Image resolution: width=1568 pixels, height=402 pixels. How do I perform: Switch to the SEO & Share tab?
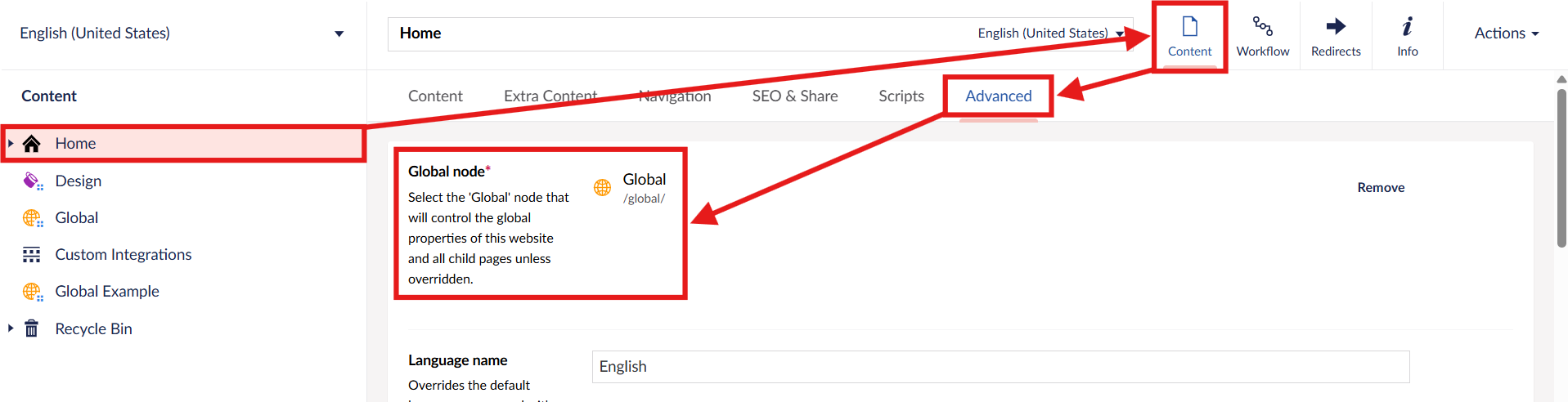pos(795,96)
